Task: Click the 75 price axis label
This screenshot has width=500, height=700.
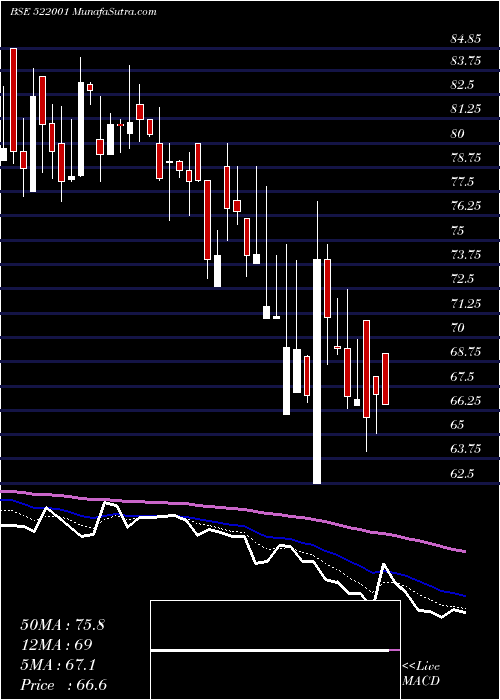Action: 458,230
